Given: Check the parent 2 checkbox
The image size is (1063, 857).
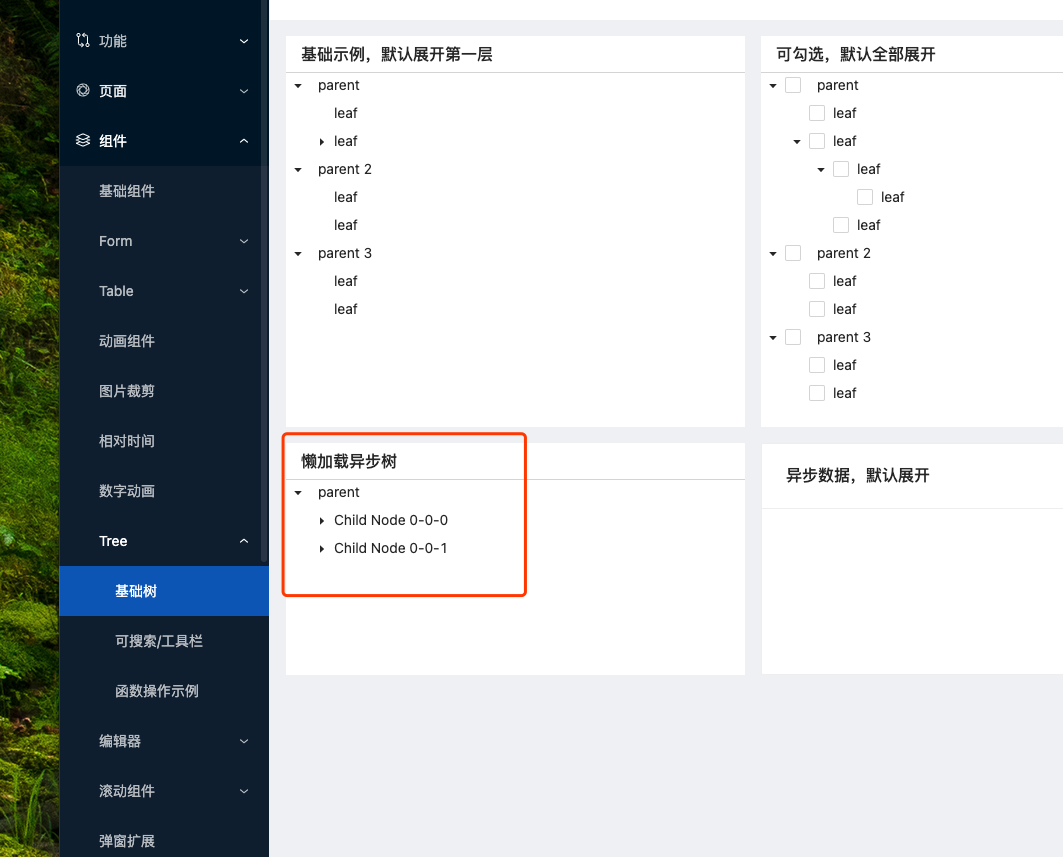Looking at the screenshot, I should [x=793, y=253].
